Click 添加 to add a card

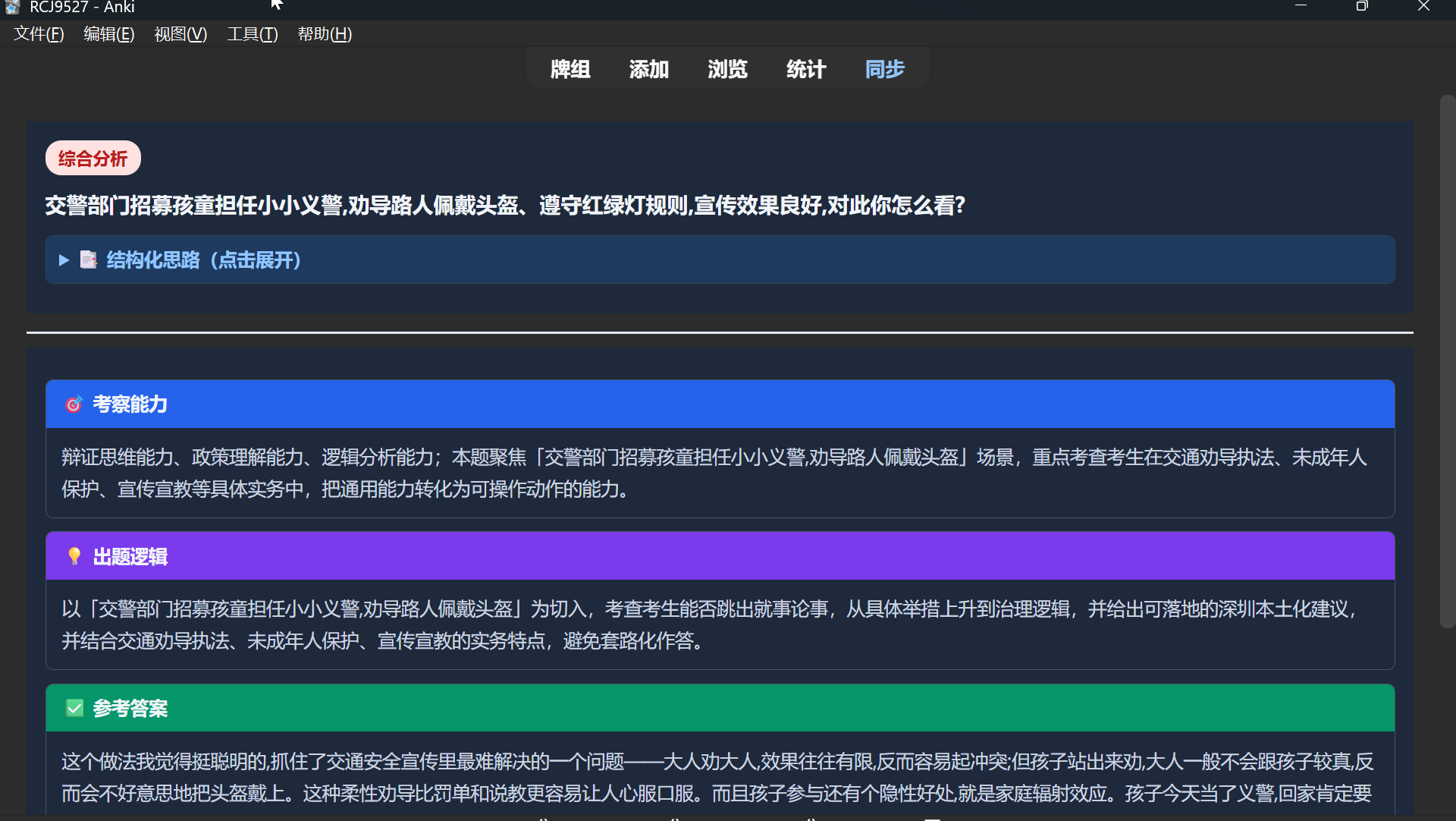pyautogui.click(x=649, y=69)
